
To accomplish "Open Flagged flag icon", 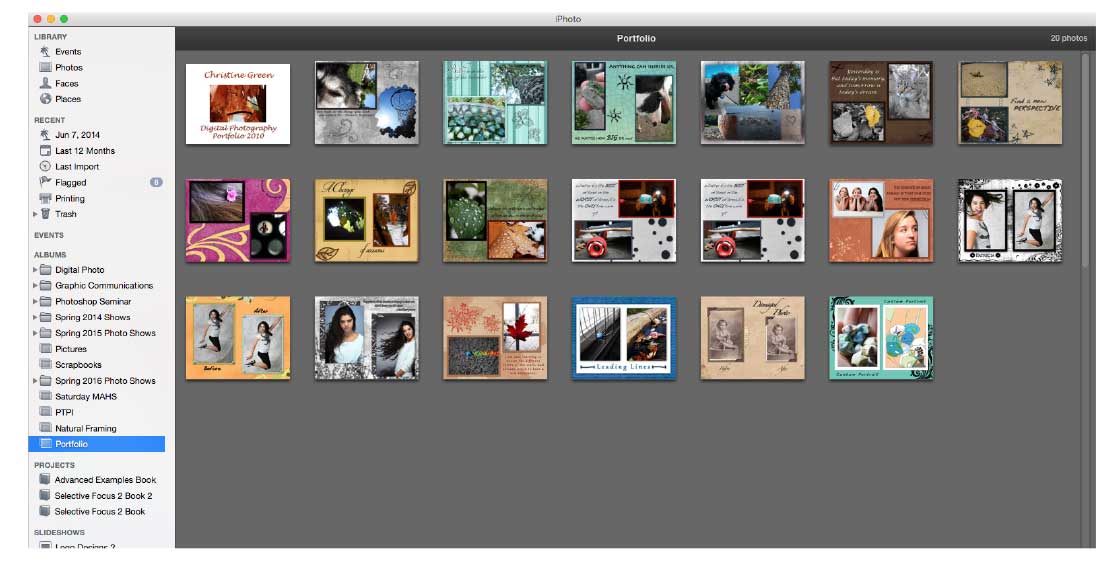I will coord(45,182).
